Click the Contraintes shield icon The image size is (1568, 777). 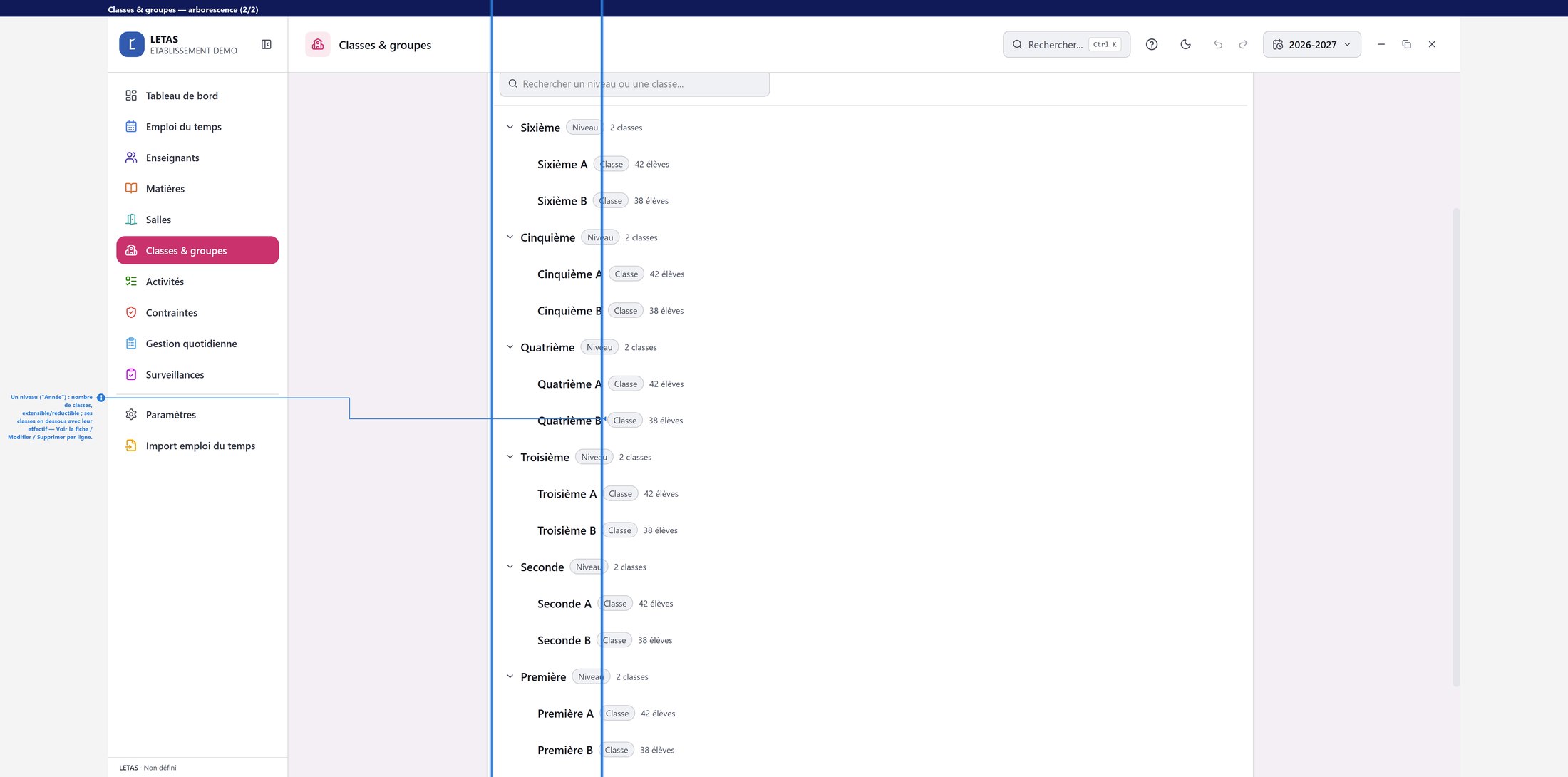(131, 312)
